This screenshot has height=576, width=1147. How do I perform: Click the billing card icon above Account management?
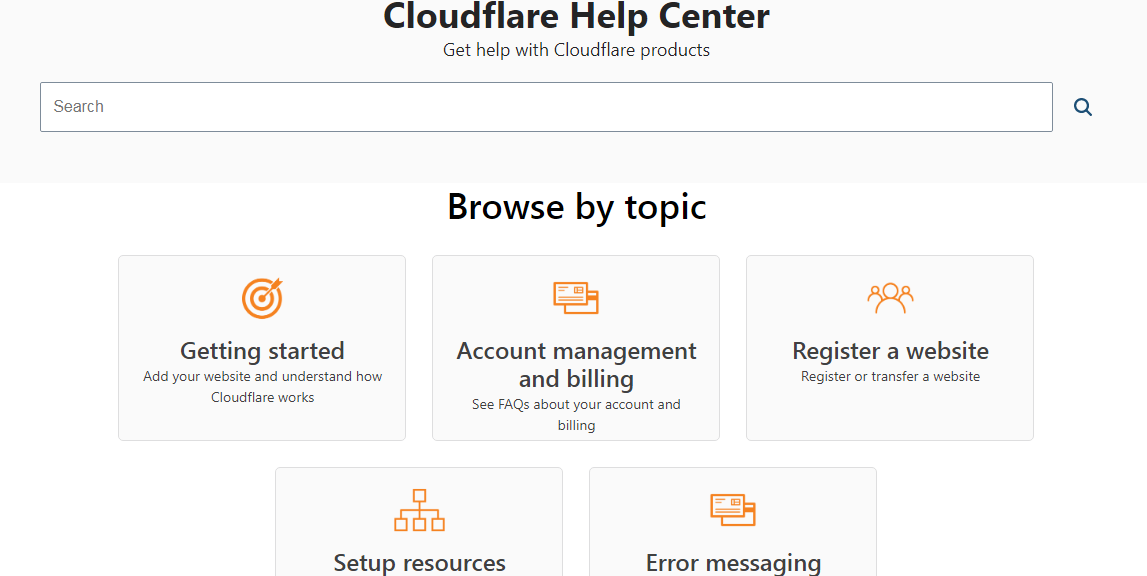tap(576, 298)
